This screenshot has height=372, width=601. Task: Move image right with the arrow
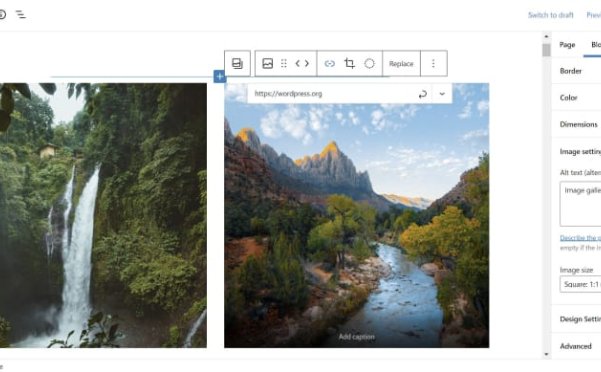307,63
